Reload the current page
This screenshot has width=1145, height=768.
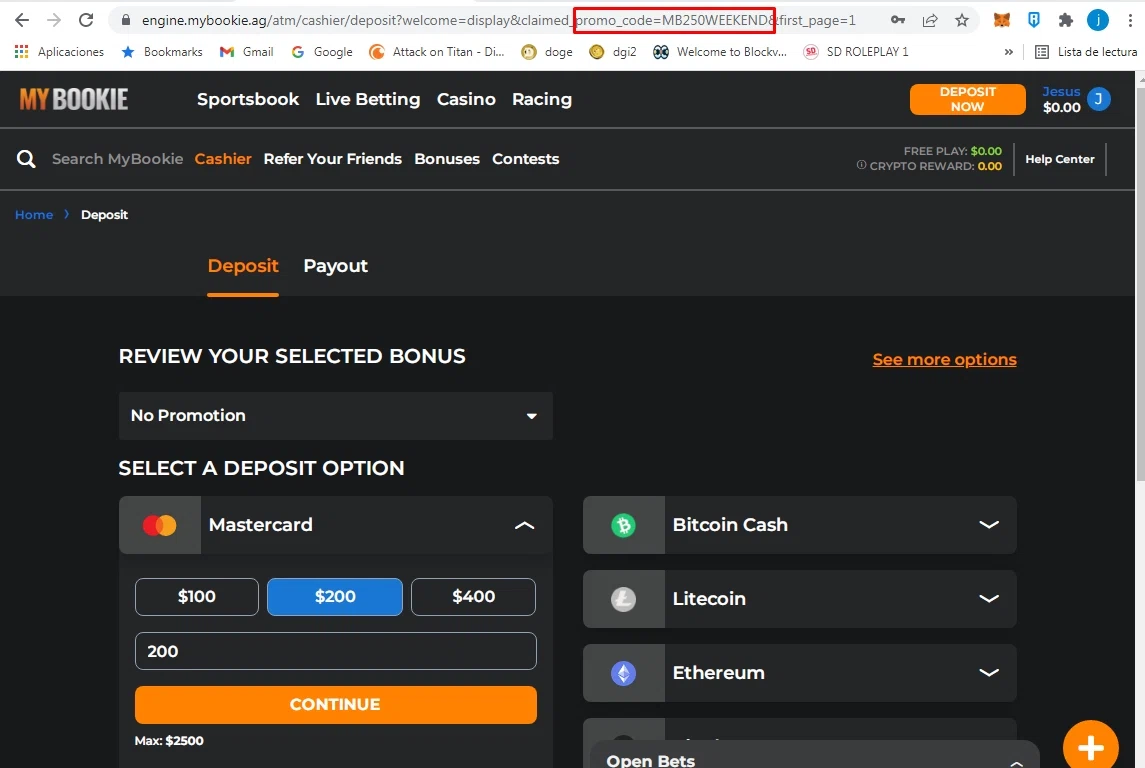[86, 20]
